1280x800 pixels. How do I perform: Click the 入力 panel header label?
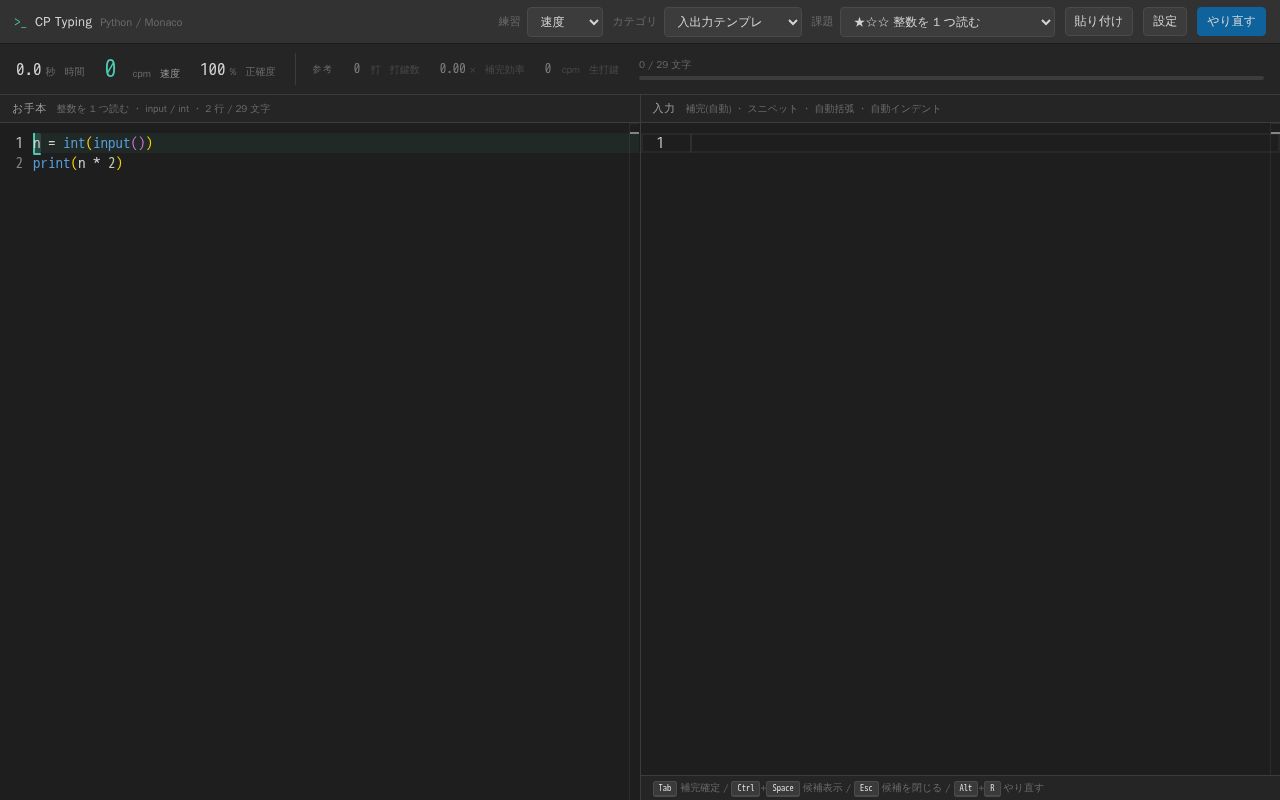point(663,108)
